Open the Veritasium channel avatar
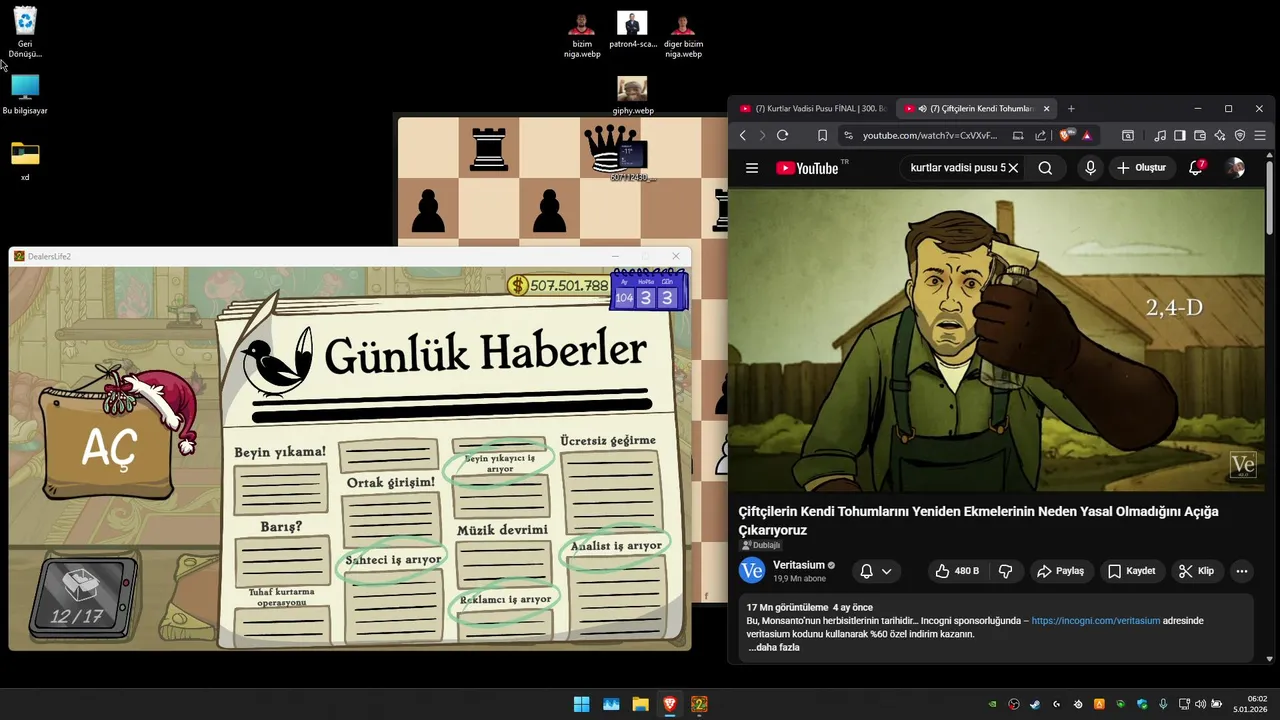The height and width of the screenshot is (720, 1280). (x=752, y=570)
